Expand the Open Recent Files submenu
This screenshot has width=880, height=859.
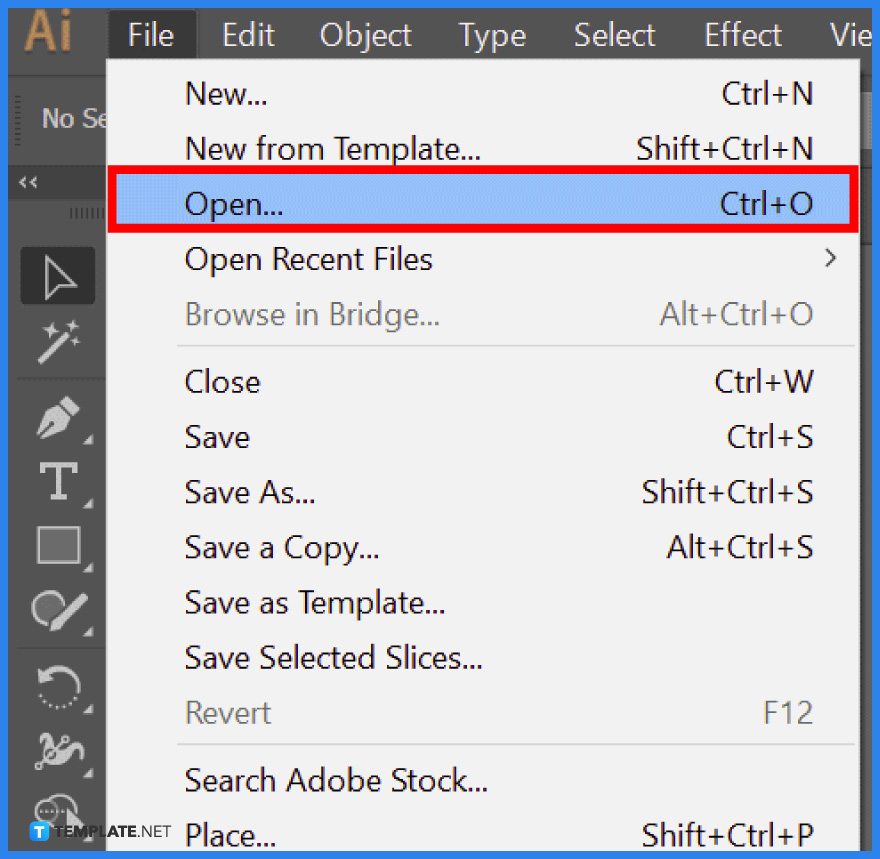483,259
